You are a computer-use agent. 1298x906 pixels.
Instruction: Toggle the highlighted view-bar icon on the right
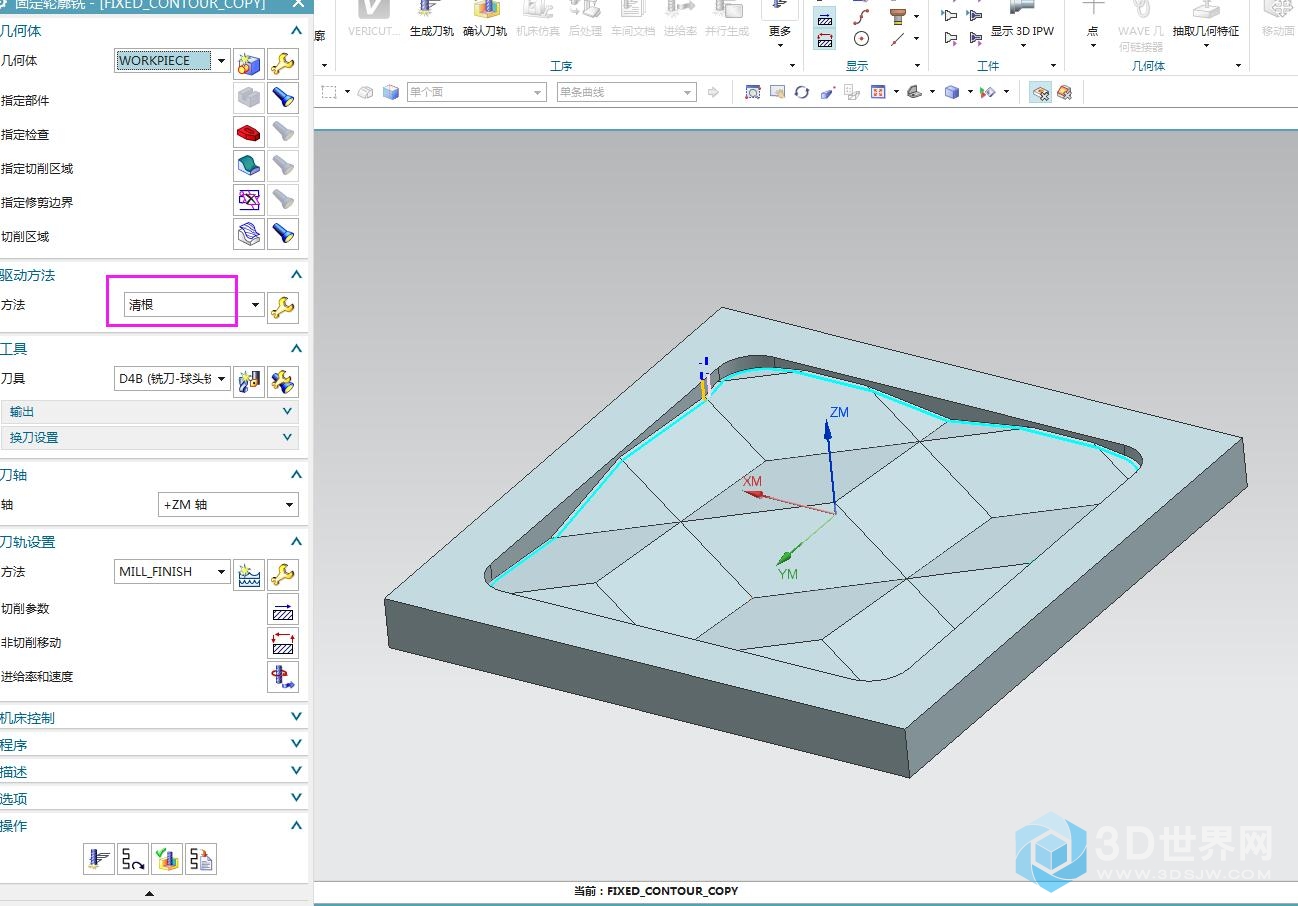tap(1040, 92)
